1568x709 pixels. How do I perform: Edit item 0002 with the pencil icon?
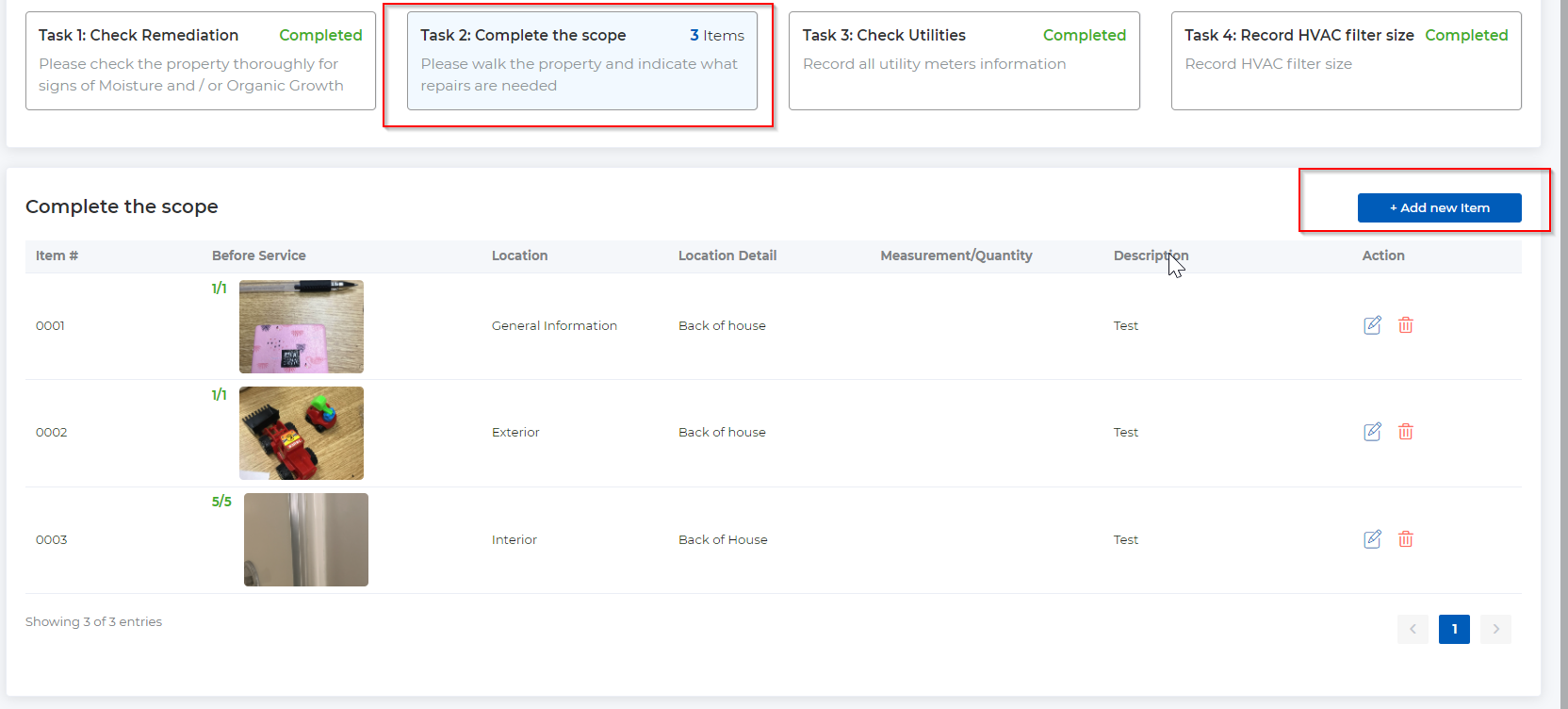1372,432
